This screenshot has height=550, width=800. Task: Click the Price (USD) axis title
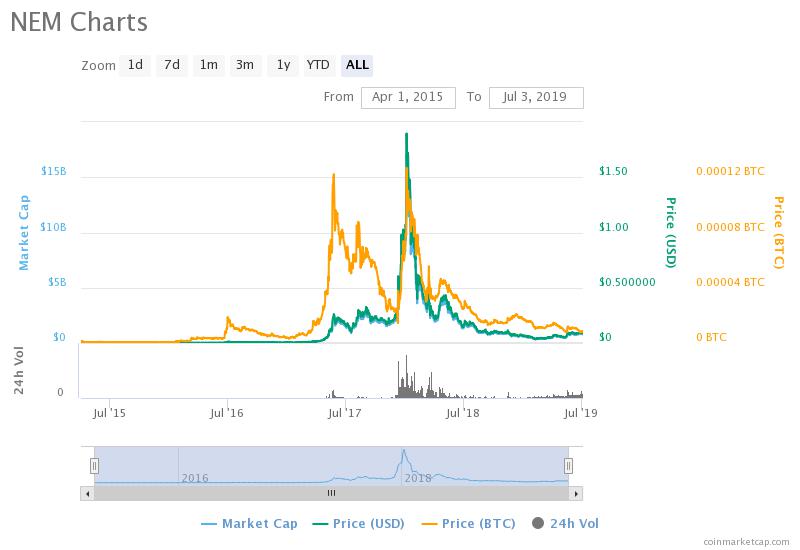[x=671, y=232]
